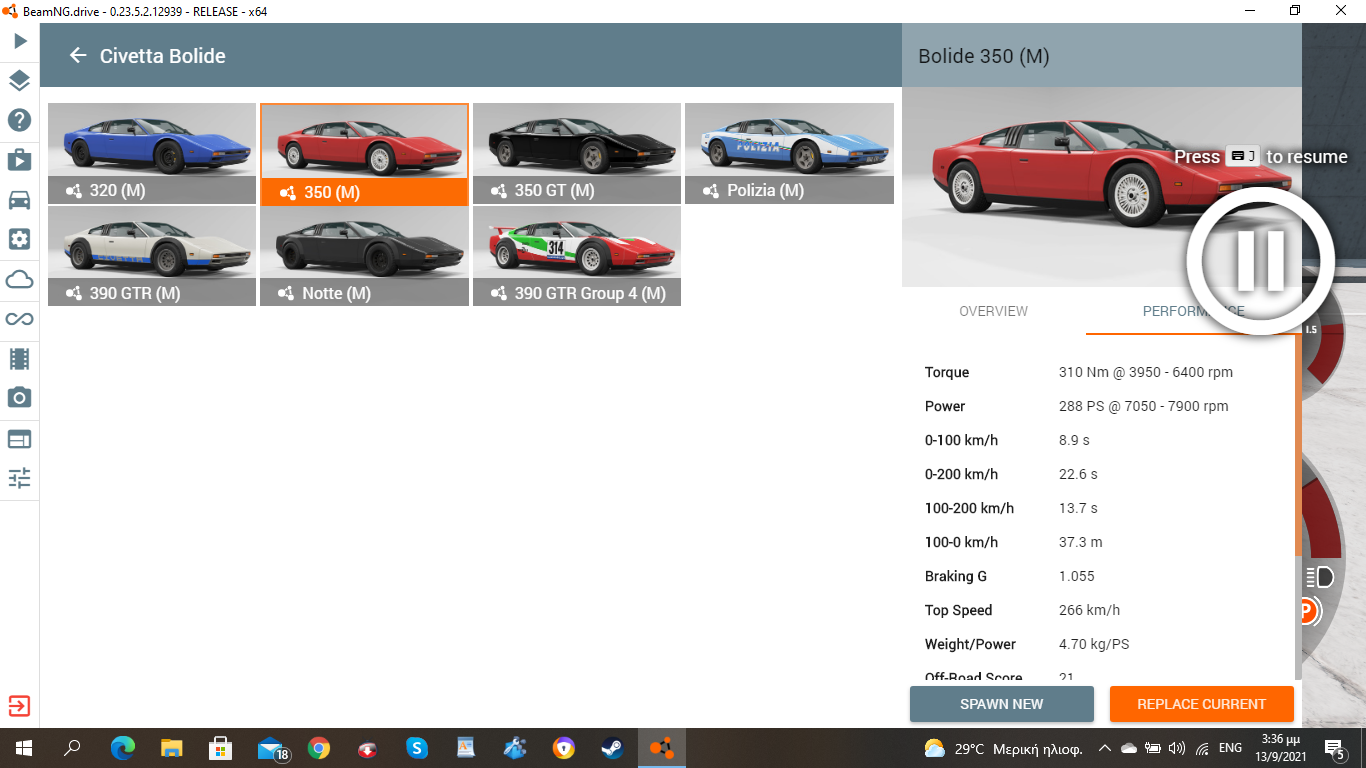
Task: Switch to the Overview tab
Action: [x=993, y=311]
